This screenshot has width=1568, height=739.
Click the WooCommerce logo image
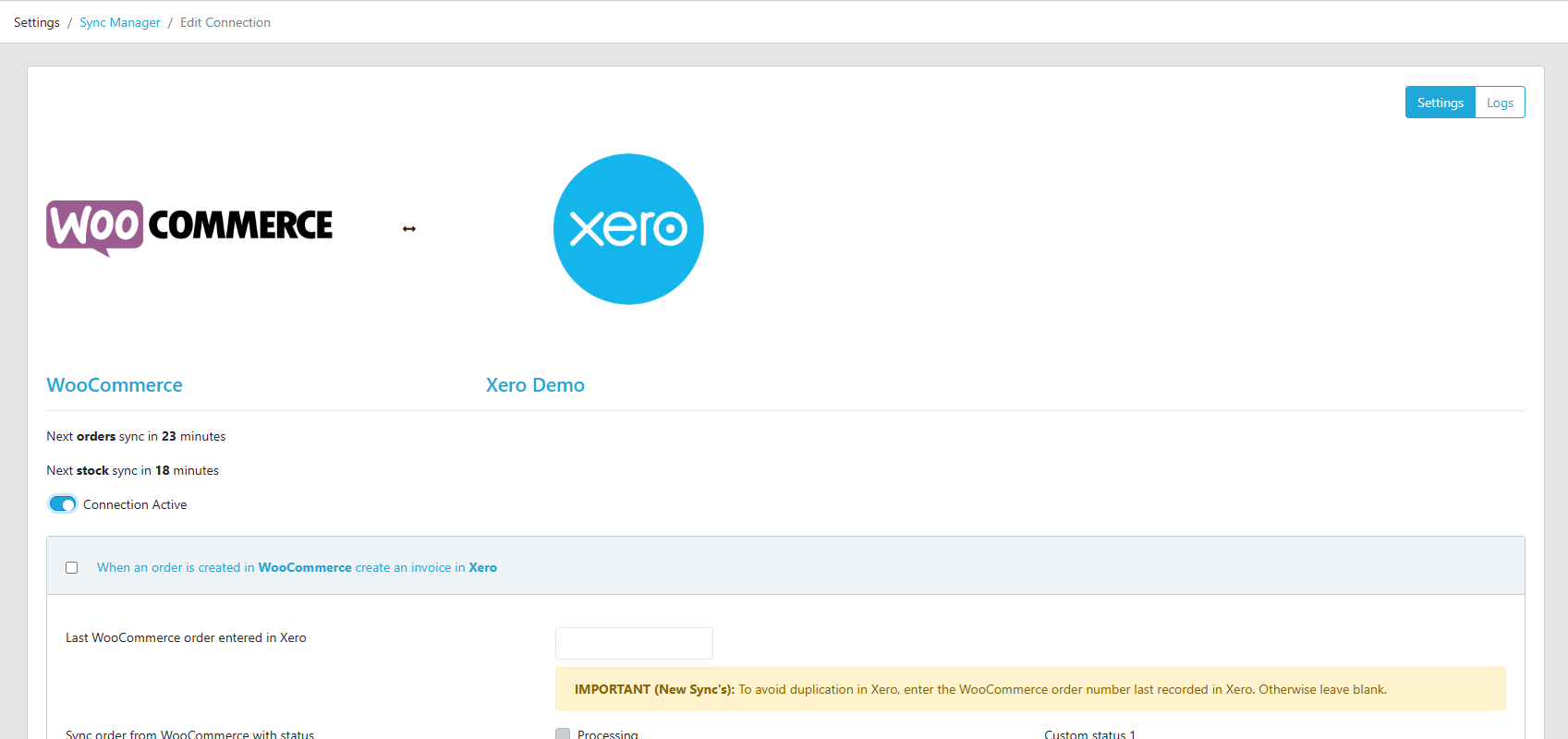189,228
